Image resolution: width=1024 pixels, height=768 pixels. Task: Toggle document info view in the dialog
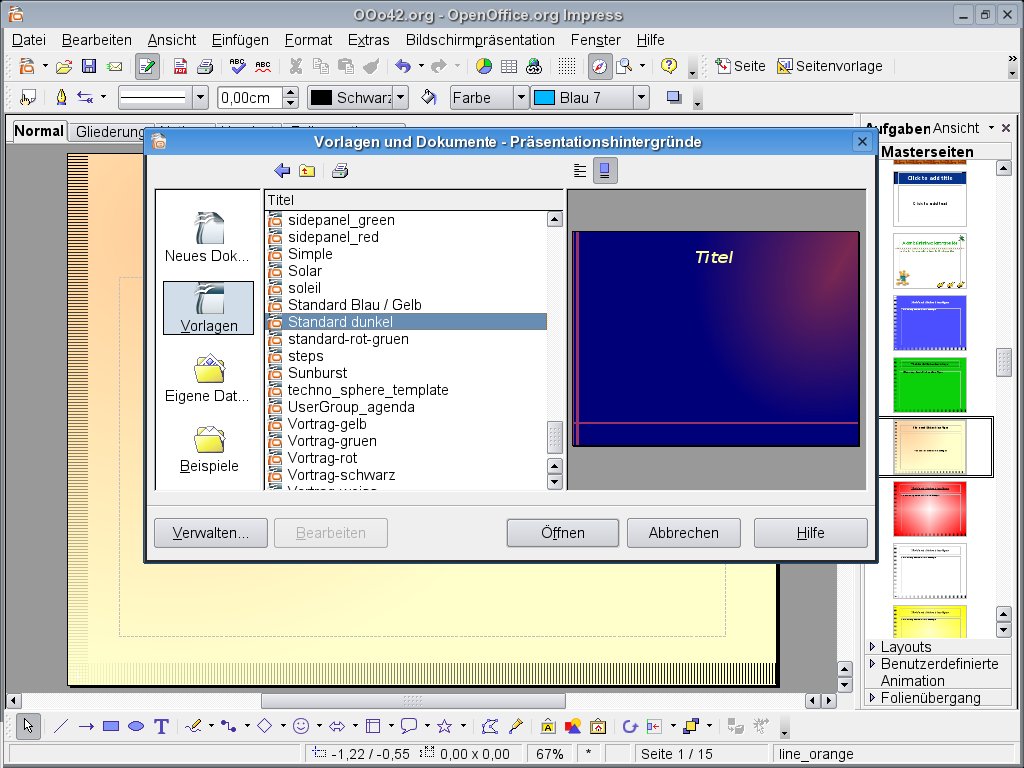580,171
